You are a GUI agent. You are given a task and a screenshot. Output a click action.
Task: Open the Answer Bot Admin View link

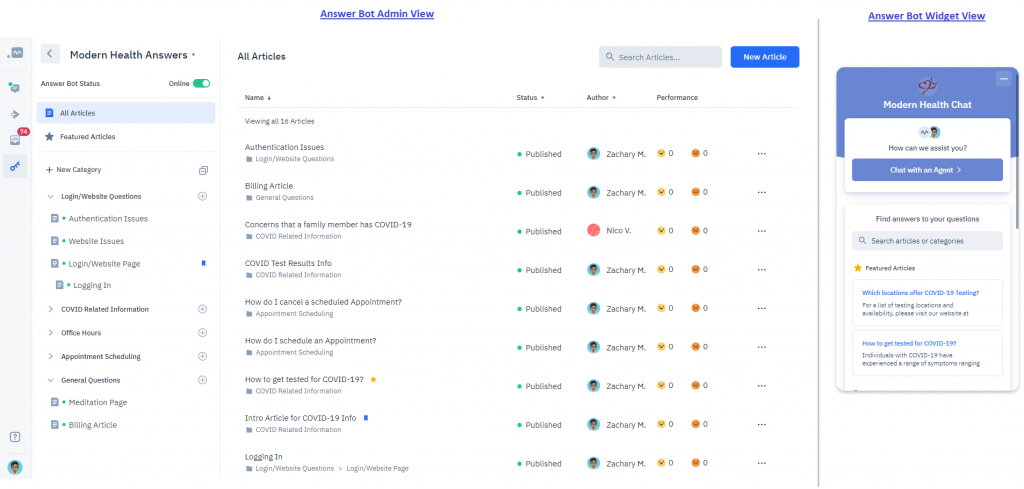(377, 14)
